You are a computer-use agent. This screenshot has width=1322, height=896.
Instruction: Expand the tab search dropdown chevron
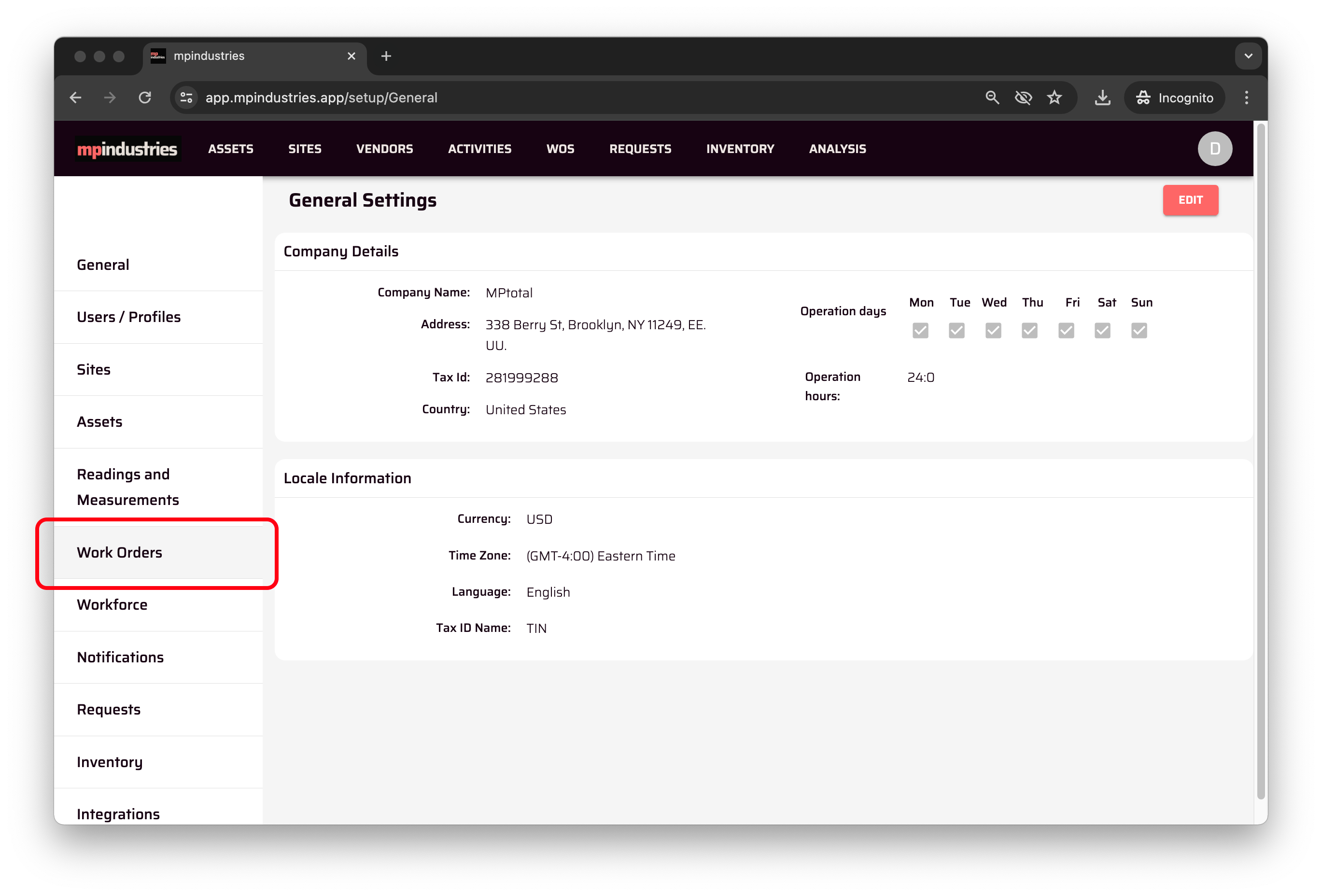(x=1248, y=56)
